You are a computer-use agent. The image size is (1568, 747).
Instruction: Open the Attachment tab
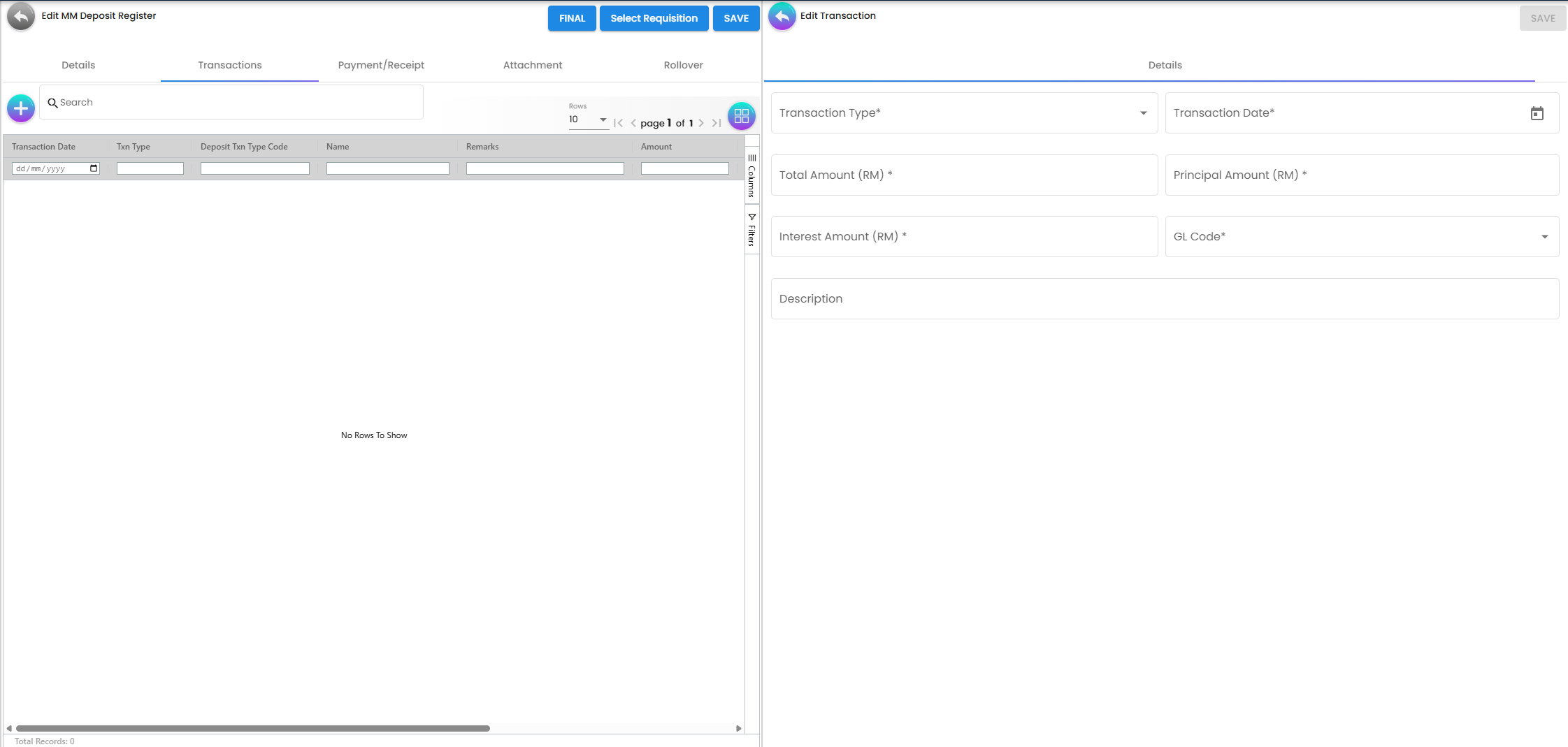(533, 65)
